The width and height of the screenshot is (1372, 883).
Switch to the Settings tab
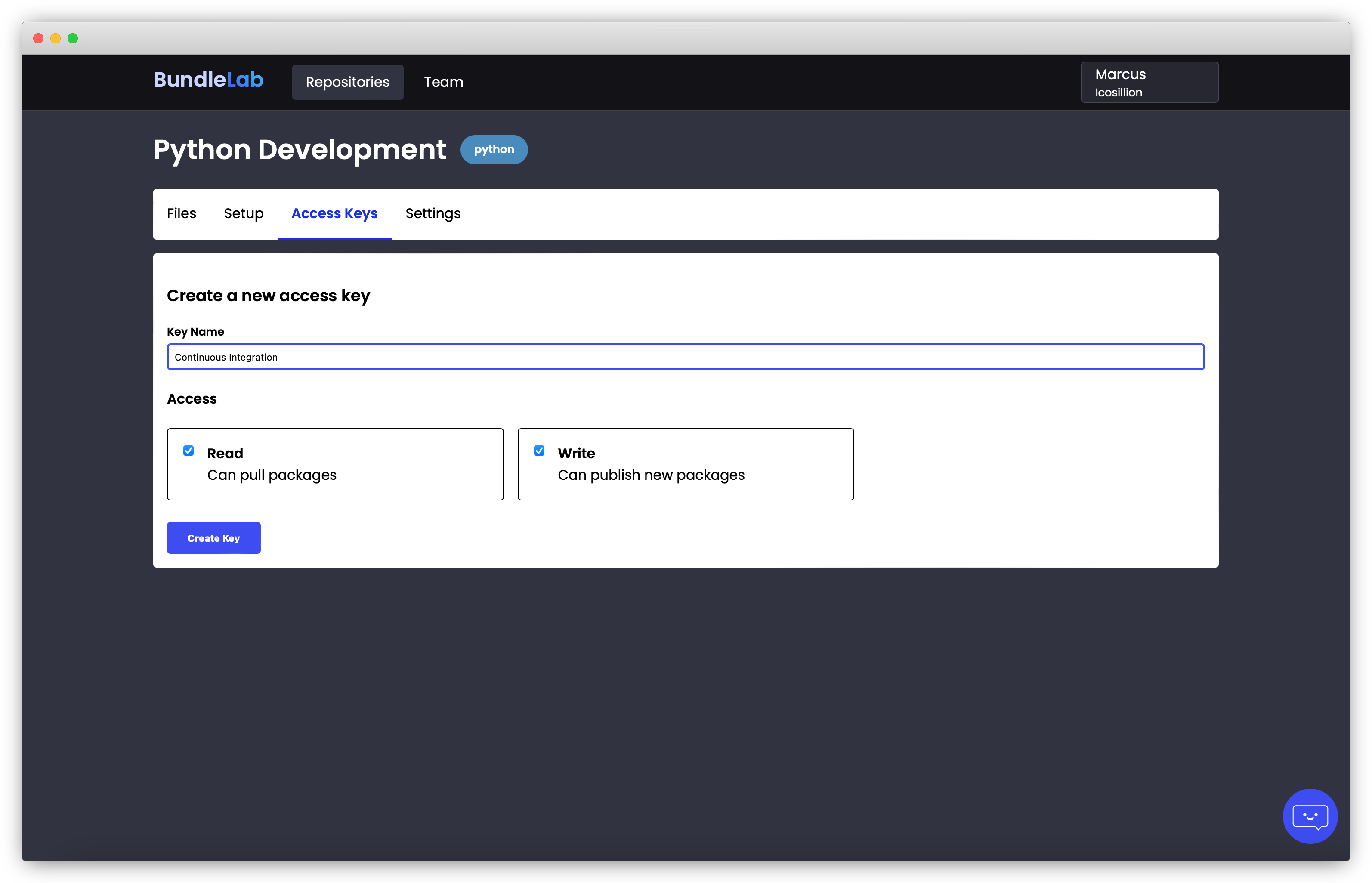433,214
